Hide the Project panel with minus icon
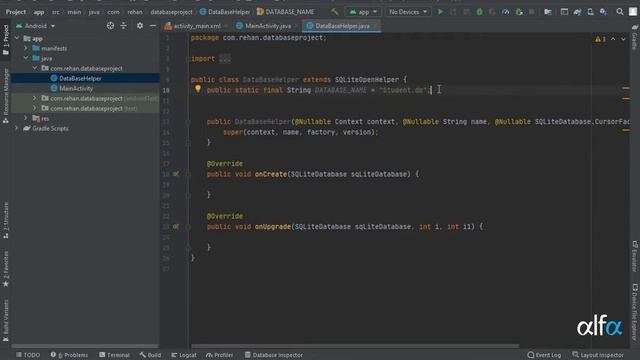Image resolution: width=640 pixels, height=360 pixels. point(153,26)
